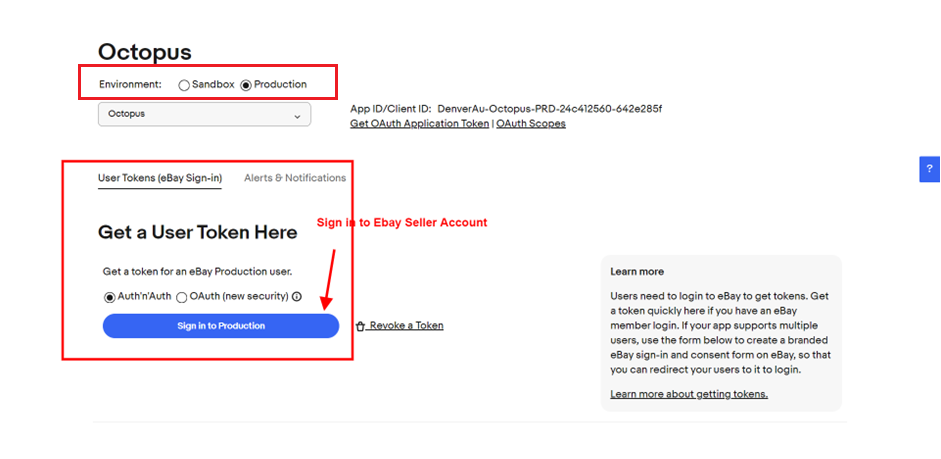Select the Production environment radio button
941x459 pixels.
[x=246, y=85]
